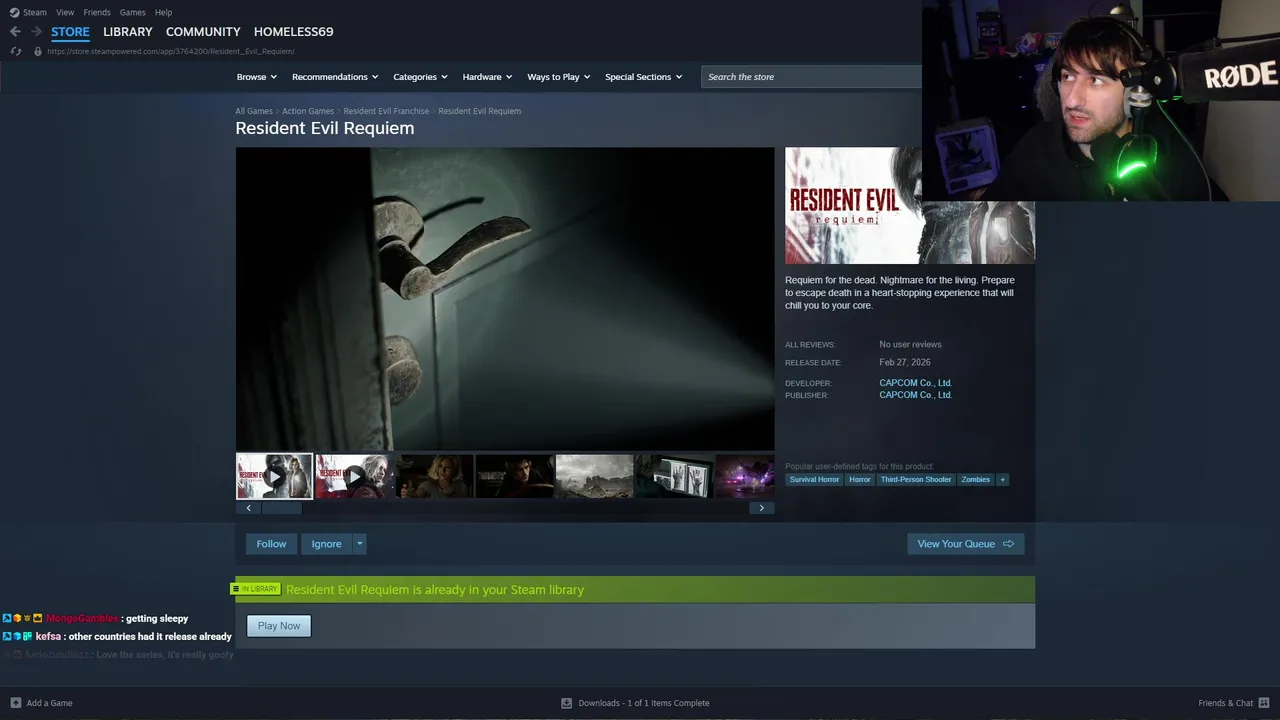Select the Horror tag
1280x720 pixels.
860,479
